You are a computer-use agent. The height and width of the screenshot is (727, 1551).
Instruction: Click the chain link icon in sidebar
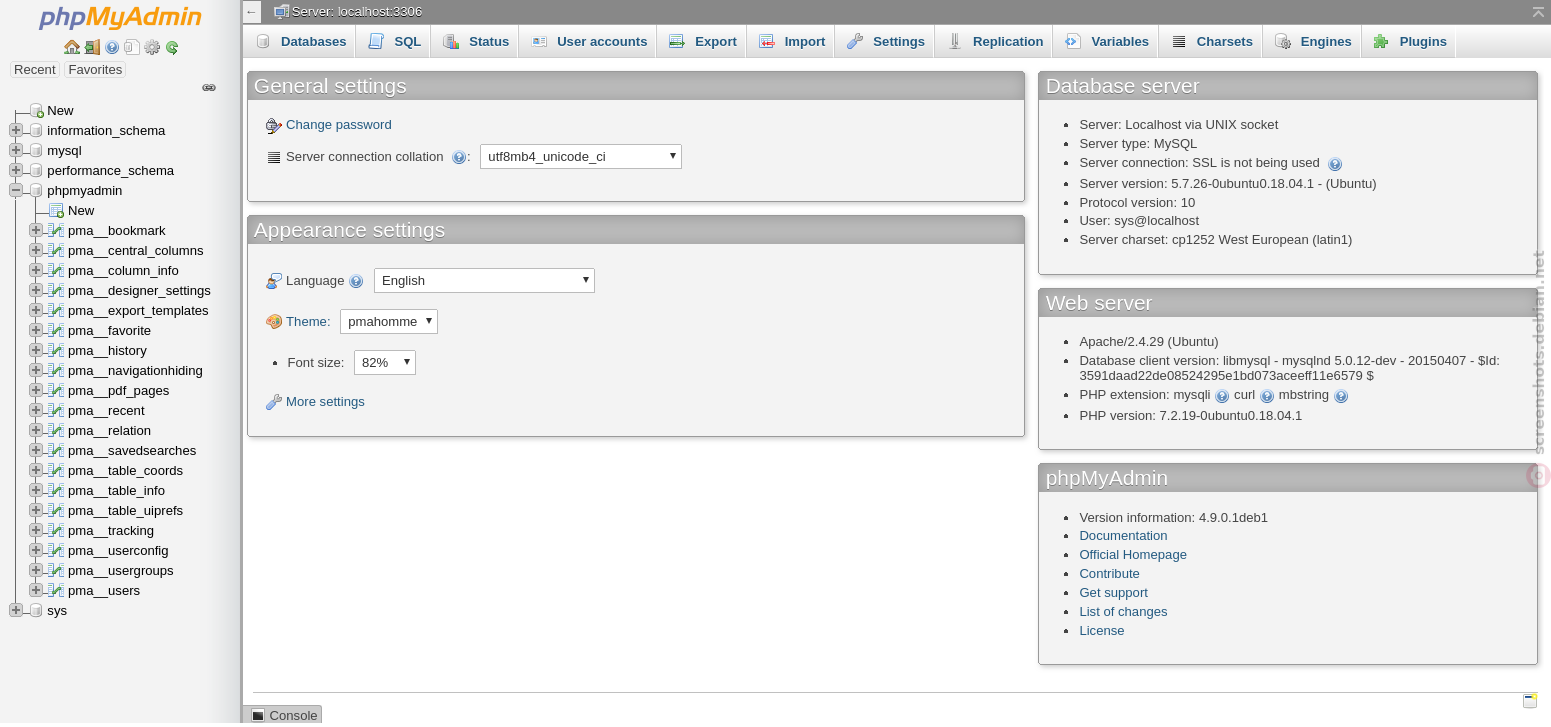[x=209, y=88]
